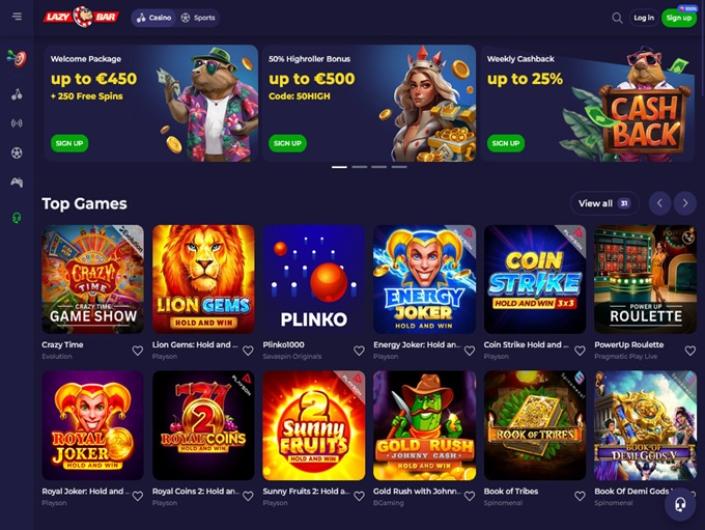Screen dimensions: 705x530
Task: Expand the View all Top Games list
Action: (x=604, y=204)
